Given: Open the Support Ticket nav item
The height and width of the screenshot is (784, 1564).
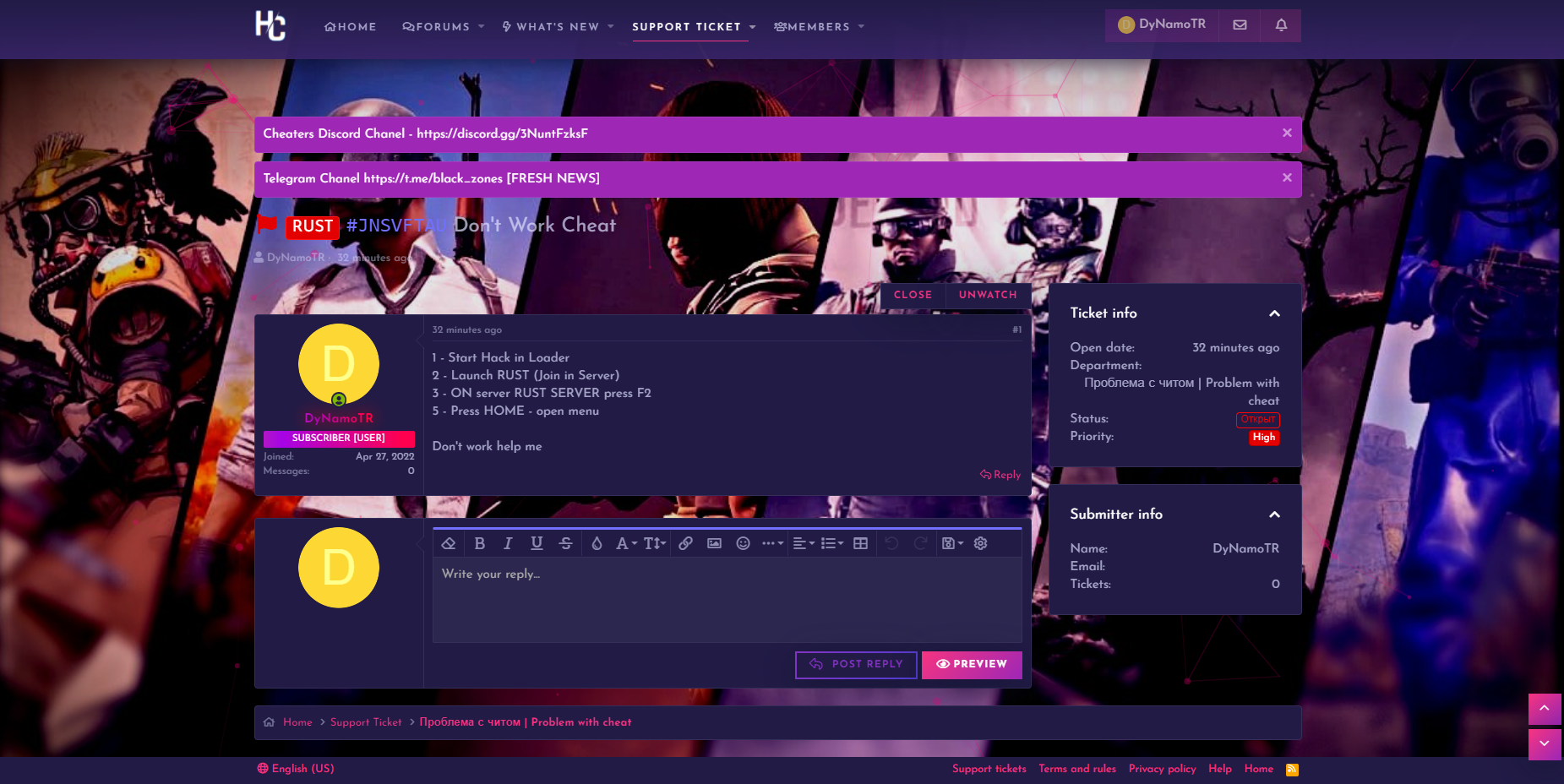Looking at the screenshot, I should [x=686, y=27].
